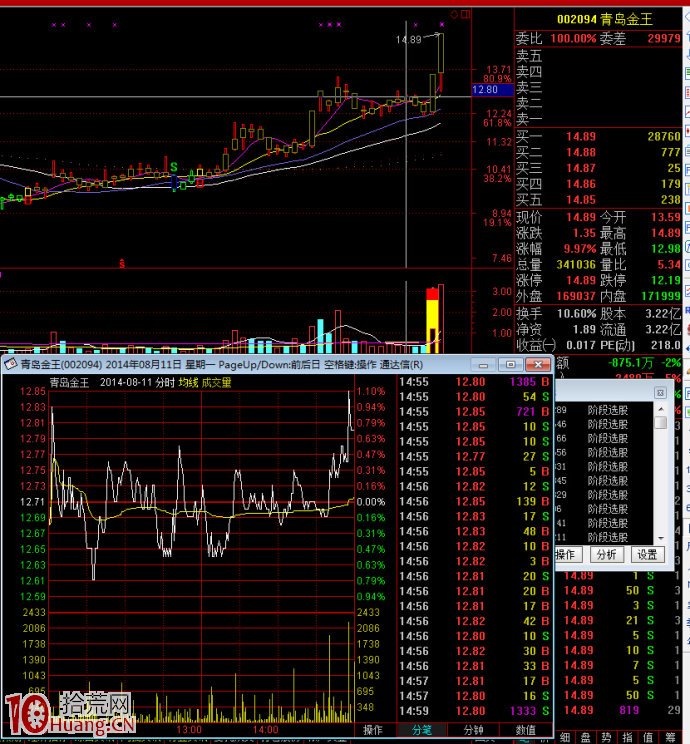Viewport: 690px width, 744px height.
Task: Select the 阶段选股 row ending 89
Action: click(x=605, y=410)
